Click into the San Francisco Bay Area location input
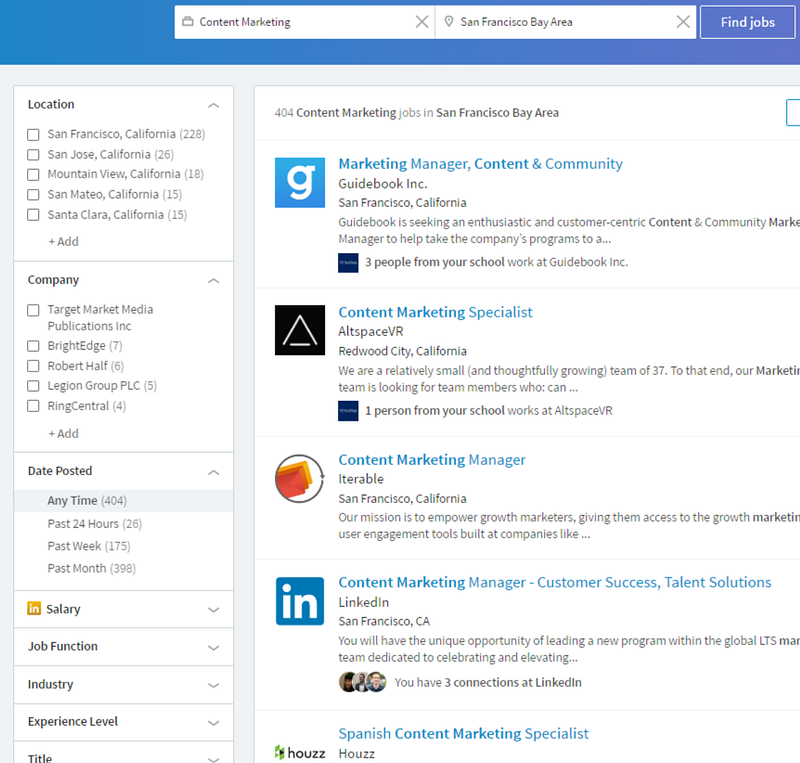This screenshot has width=800, height=763. 565,22
